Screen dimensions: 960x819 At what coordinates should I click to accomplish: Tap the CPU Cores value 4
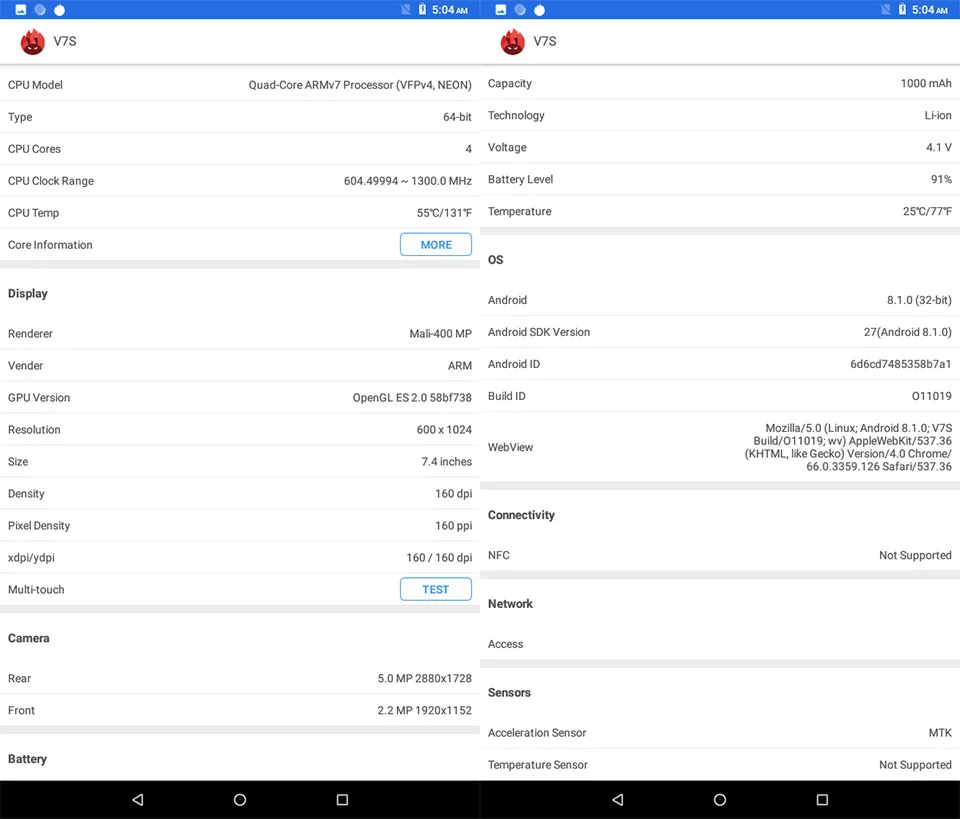[x=468, y=149]
